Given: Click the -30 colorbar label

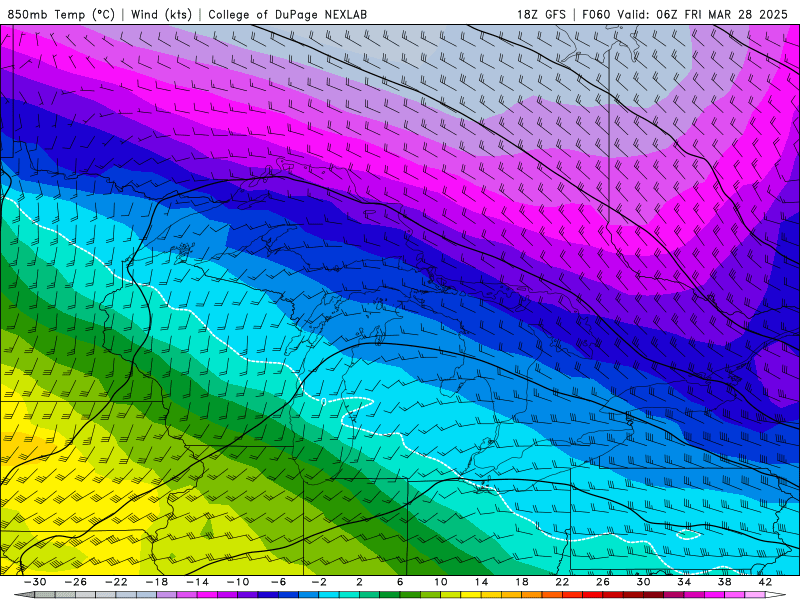Looking at the screenshot, I should pos(35,582).
